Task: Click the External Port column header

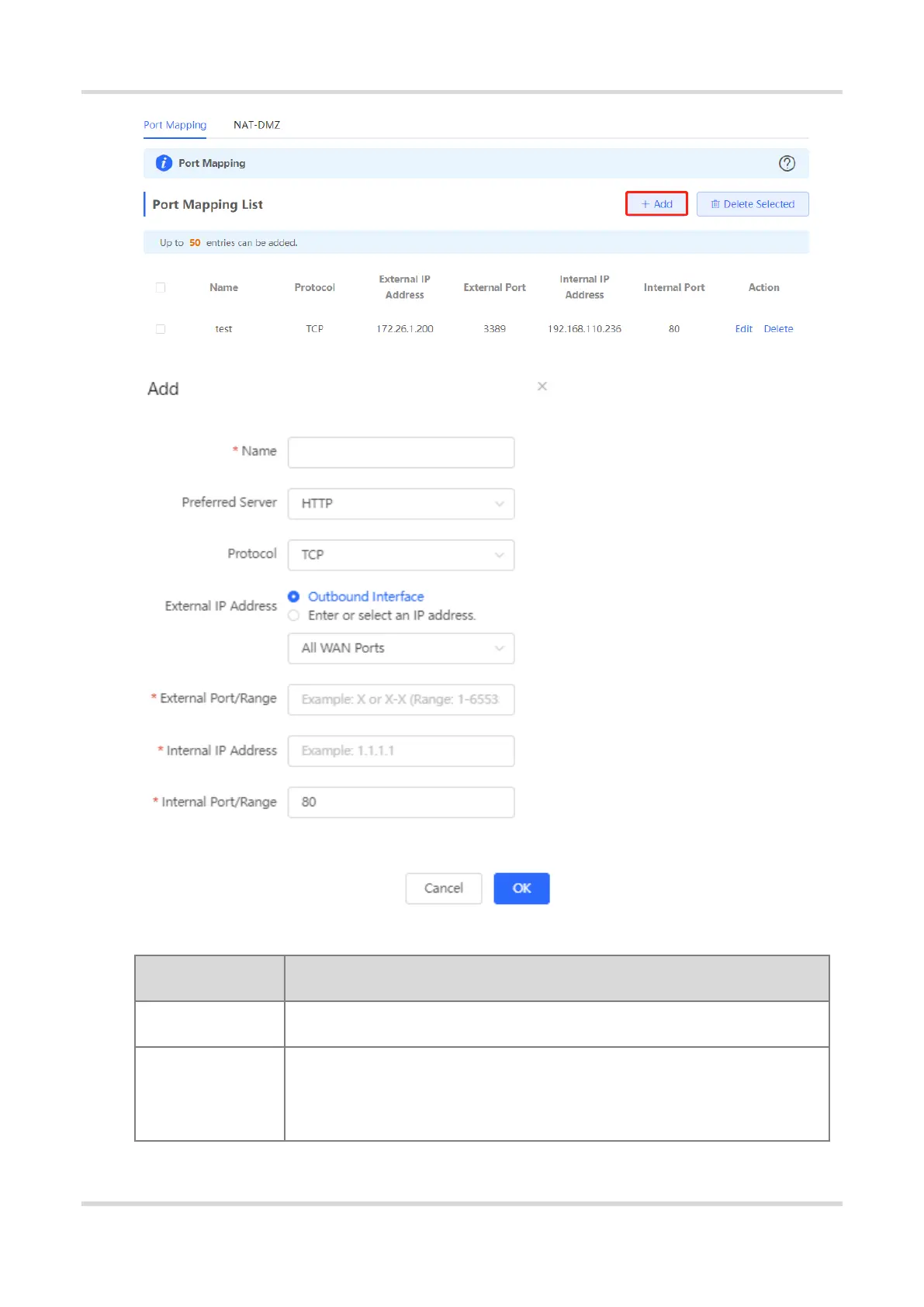Action: [x=495, y=287]
